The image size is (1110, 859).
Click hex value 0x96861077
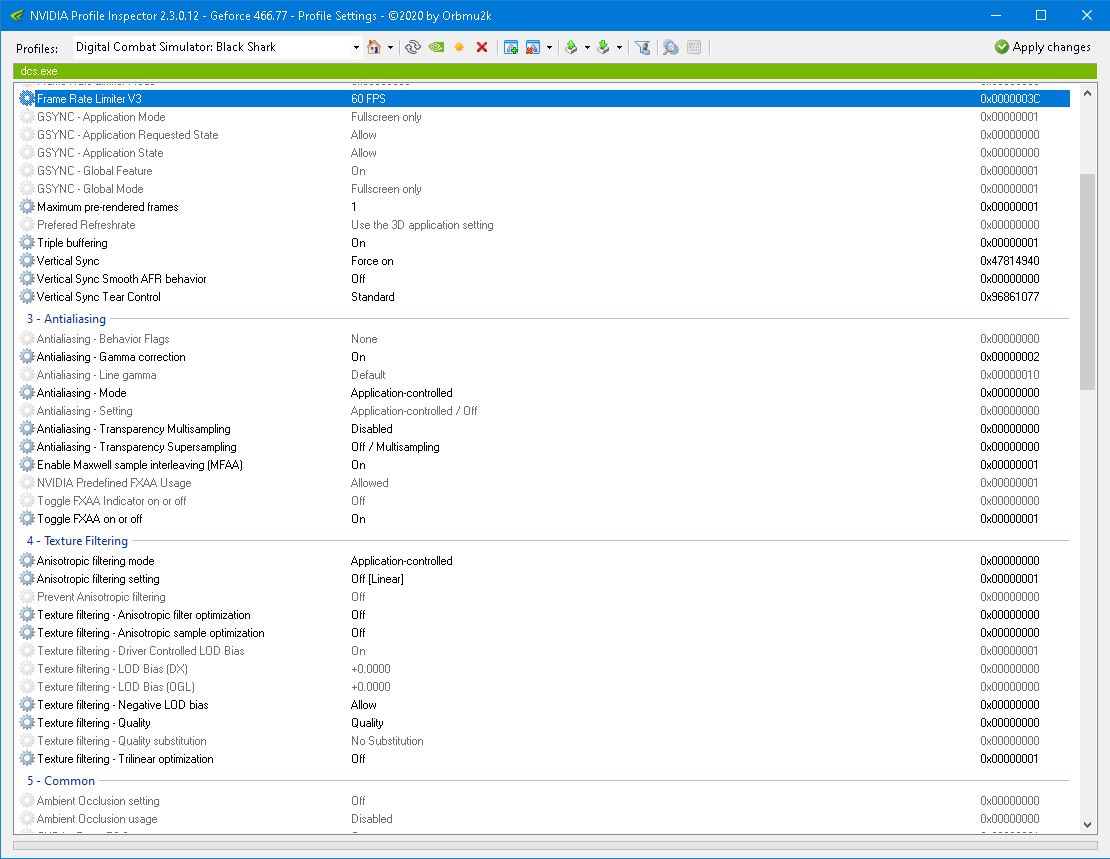point(1009,297)
